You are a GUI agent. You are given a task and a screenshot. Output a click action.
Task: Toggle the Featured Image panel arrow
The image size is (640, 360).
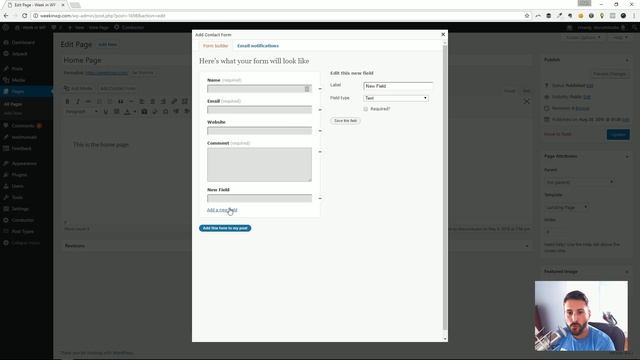(x=627, y=271)
